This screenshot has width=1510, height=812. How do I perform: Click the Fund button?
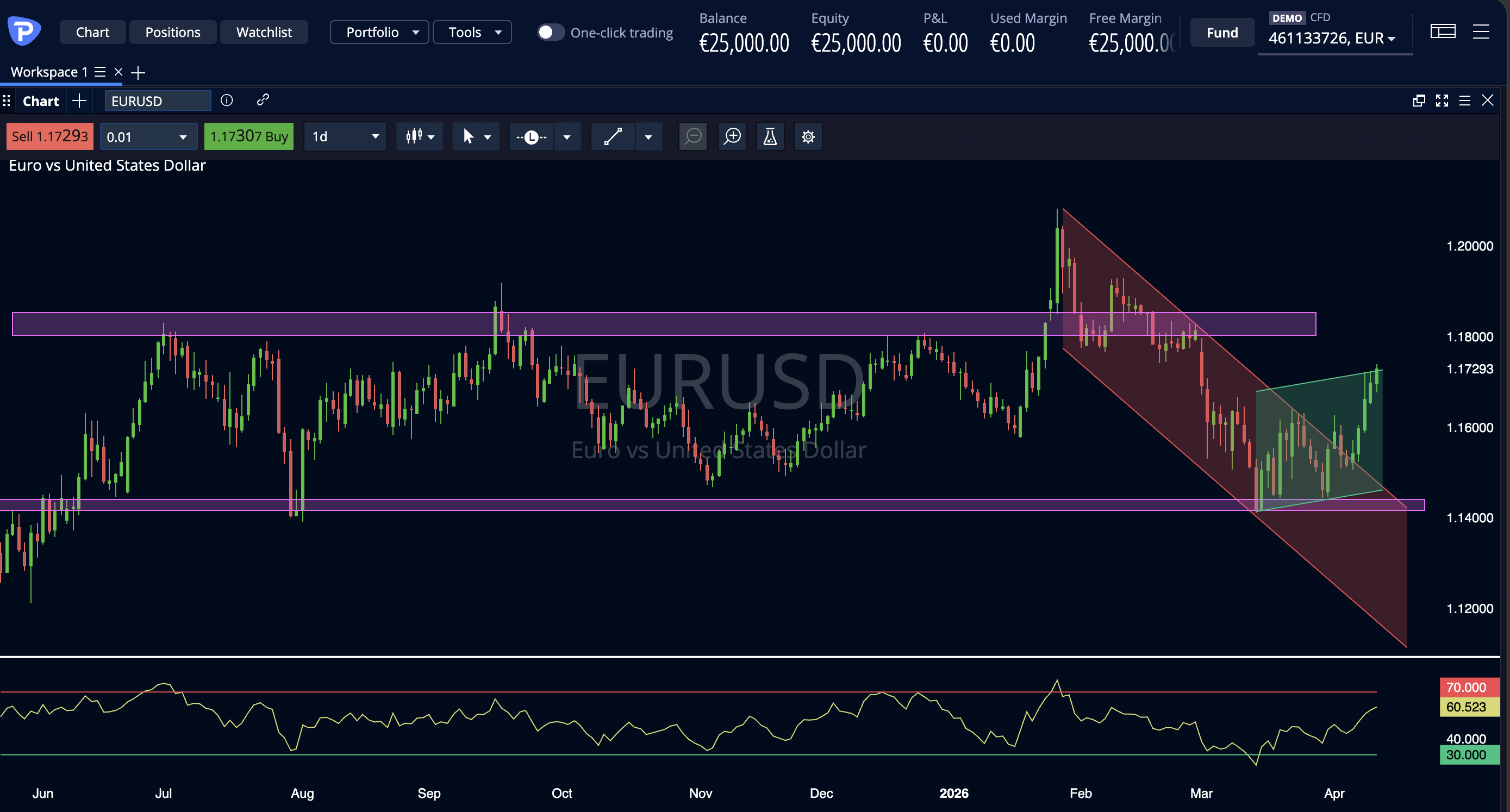(x=1221, y=32)
